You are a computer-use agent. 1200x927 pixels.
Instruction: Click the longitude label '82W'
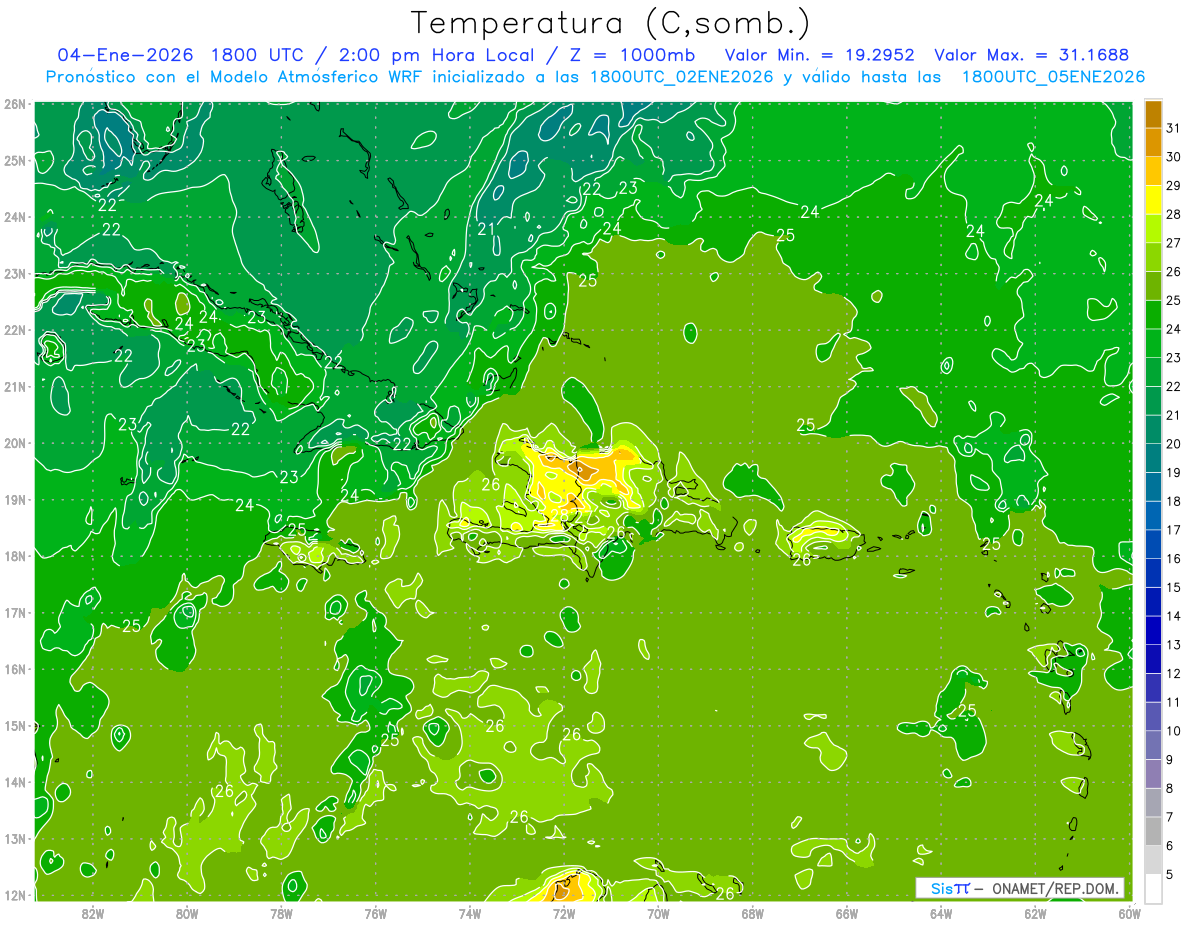pos(93,913)
